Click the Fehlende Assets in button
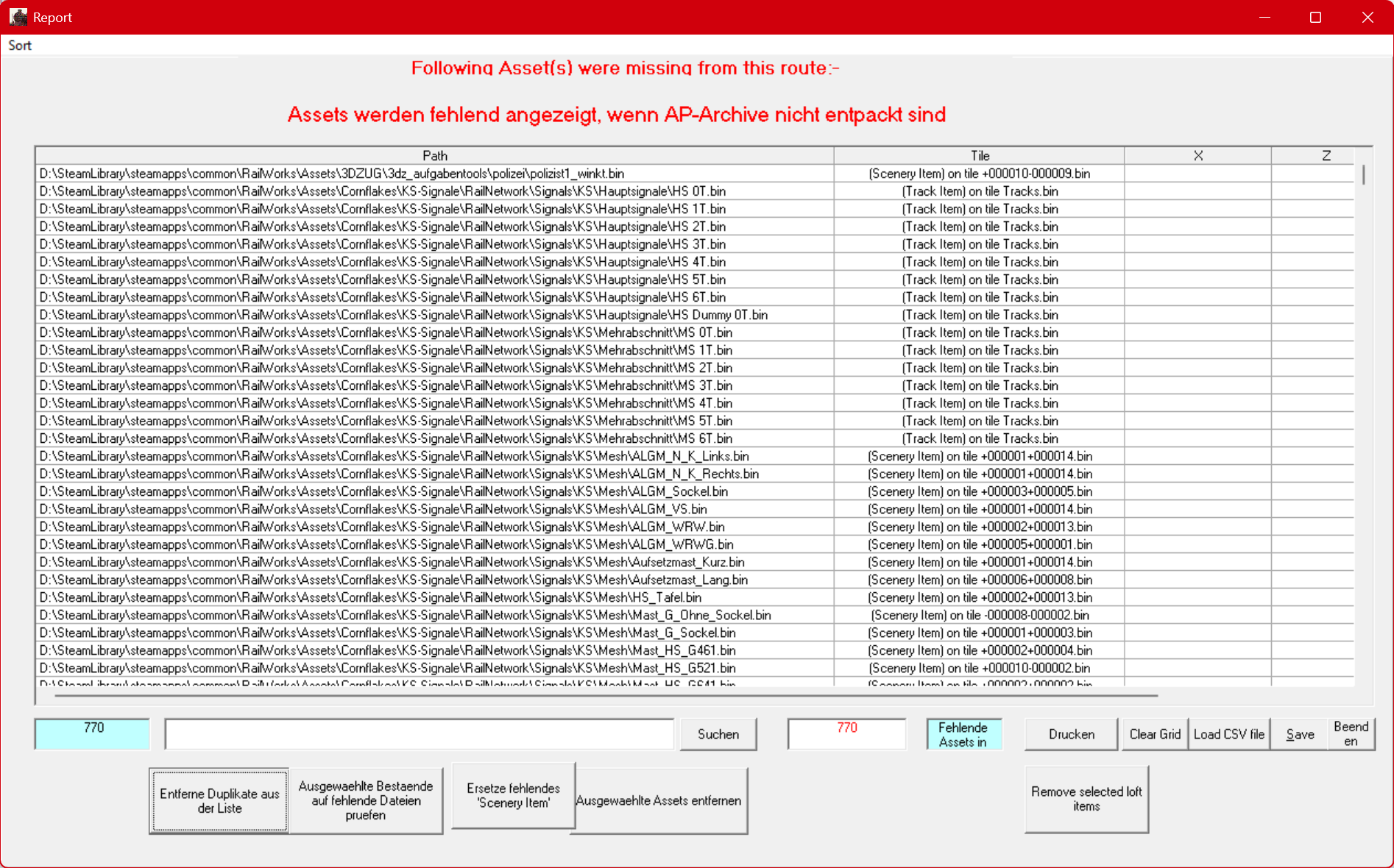This screenshot has width=1394, height=868. pos(963,734)
